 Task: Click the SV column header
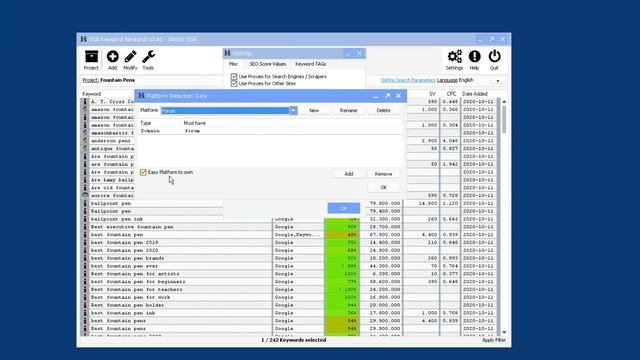pos(432,94)
